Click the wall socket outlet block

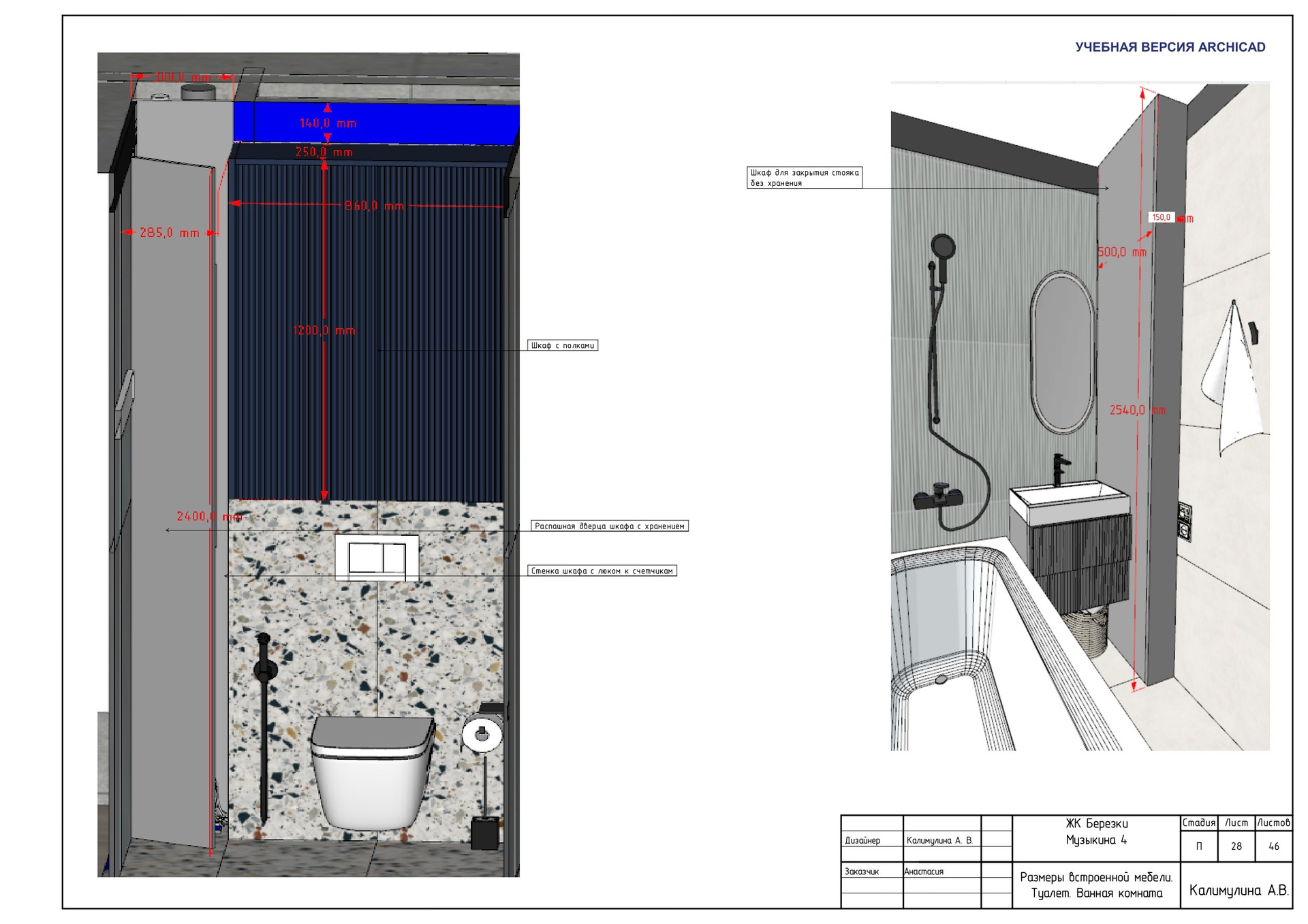click(1185, 521)
